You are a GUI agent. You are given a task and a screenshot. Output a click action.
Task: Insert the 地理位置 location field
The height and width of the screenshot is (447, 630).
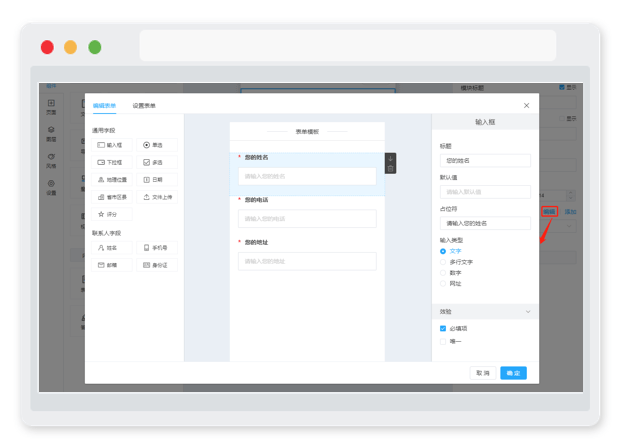tap(112, 180)
